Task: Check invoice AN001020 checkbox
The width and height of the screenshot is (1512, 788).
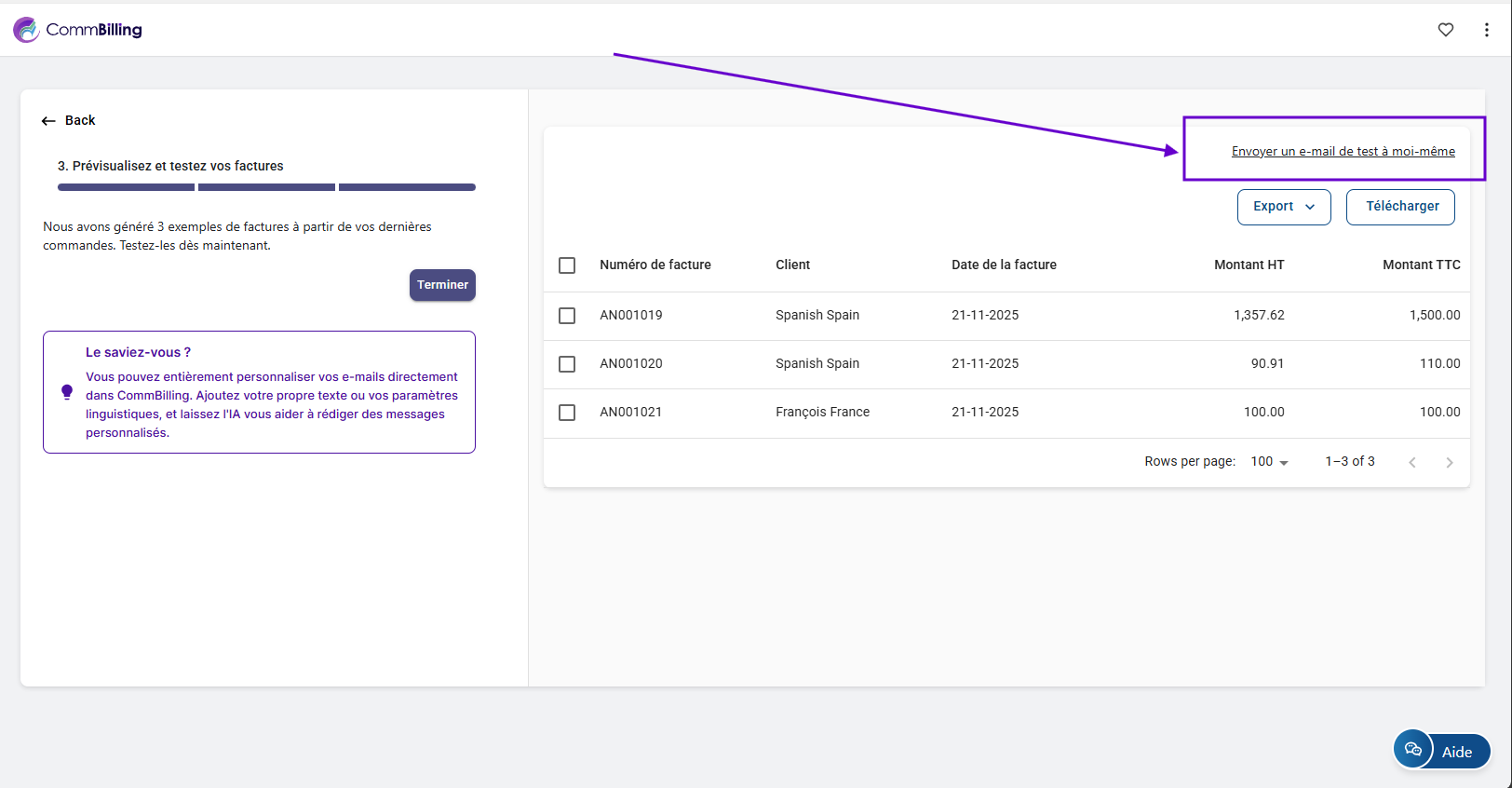Action: (x=567, y=364)
